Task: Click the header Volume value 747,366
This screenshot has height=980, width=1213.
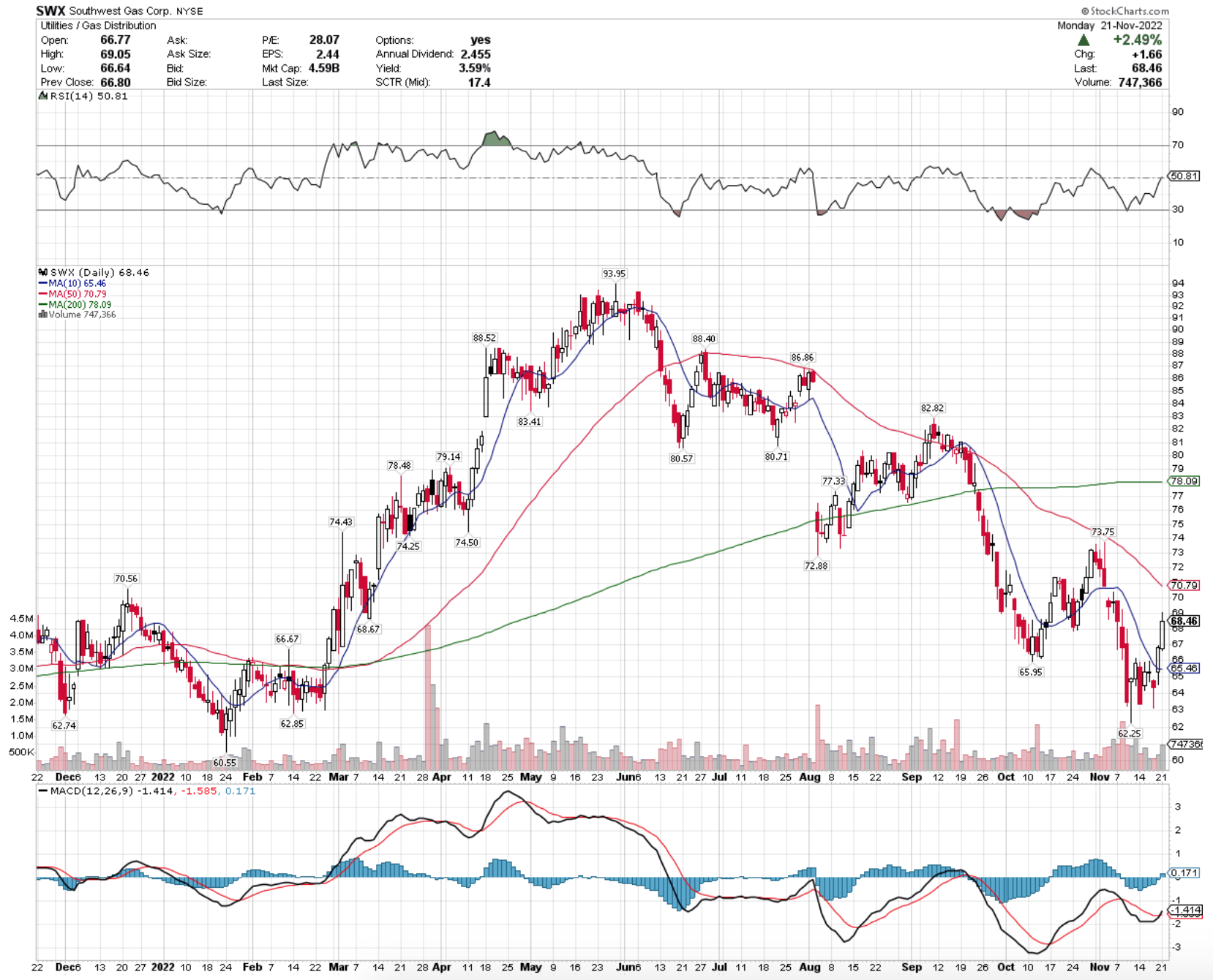Action: [1140, 82]
